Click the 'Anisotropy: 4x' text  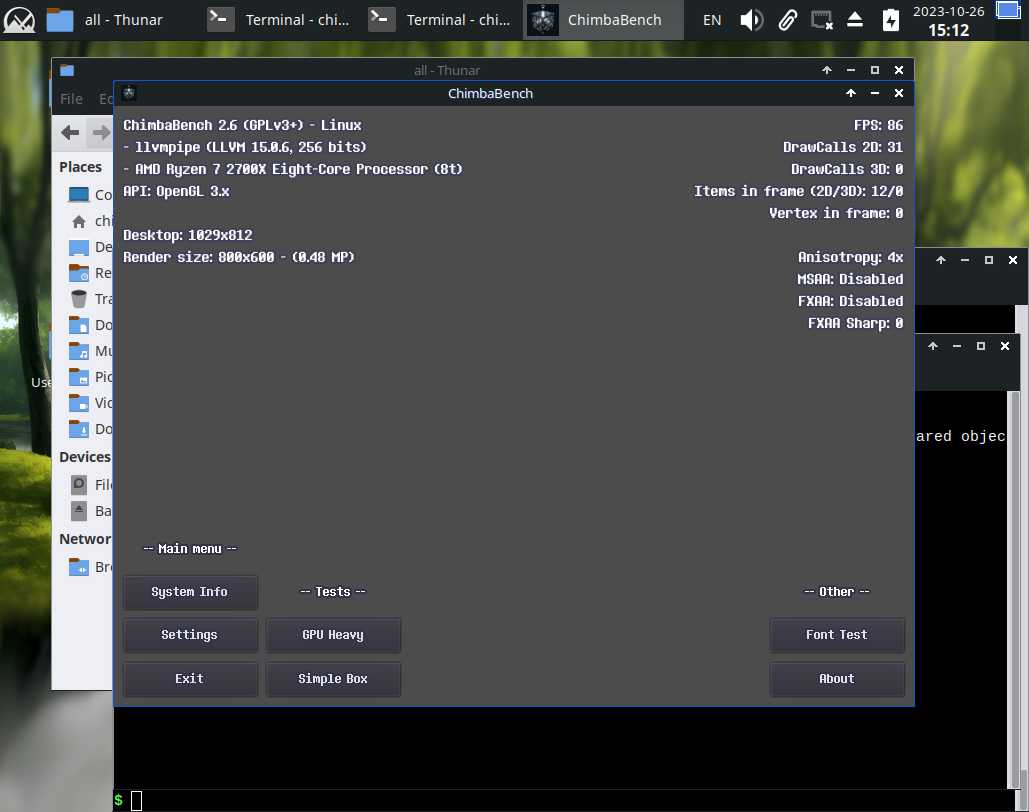850,257
